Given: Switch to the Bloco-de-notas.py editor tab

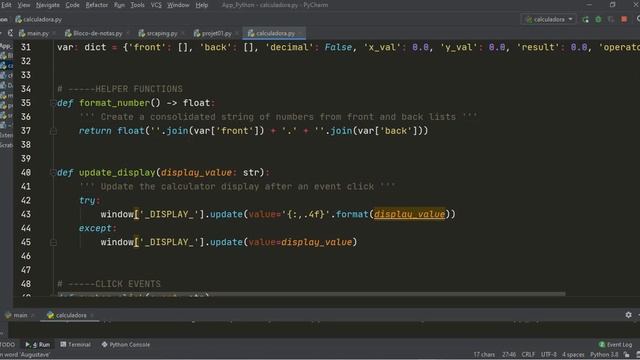Looking at the screenshot, I should click(97, 33).
